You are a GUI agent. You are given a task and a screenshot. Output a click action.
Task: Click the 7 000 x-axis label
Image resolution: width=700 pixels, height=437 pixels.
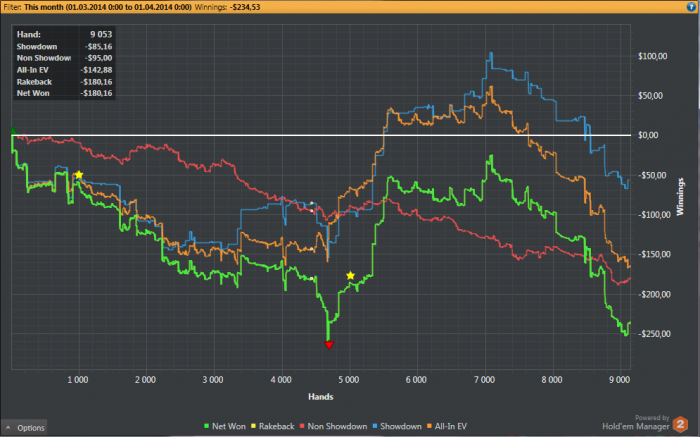[x=484, y=380]
